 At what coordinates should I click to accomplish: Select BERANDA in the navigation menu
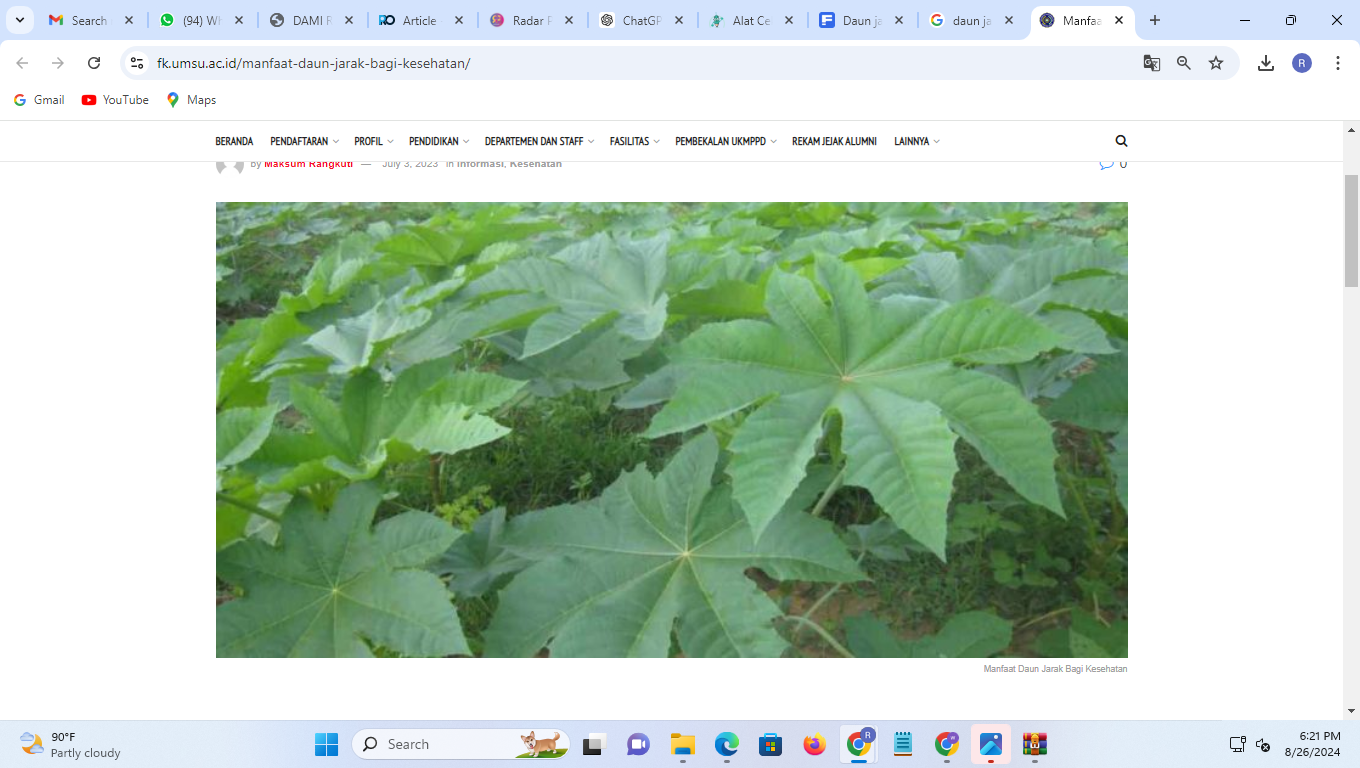(x=234, y=141)
